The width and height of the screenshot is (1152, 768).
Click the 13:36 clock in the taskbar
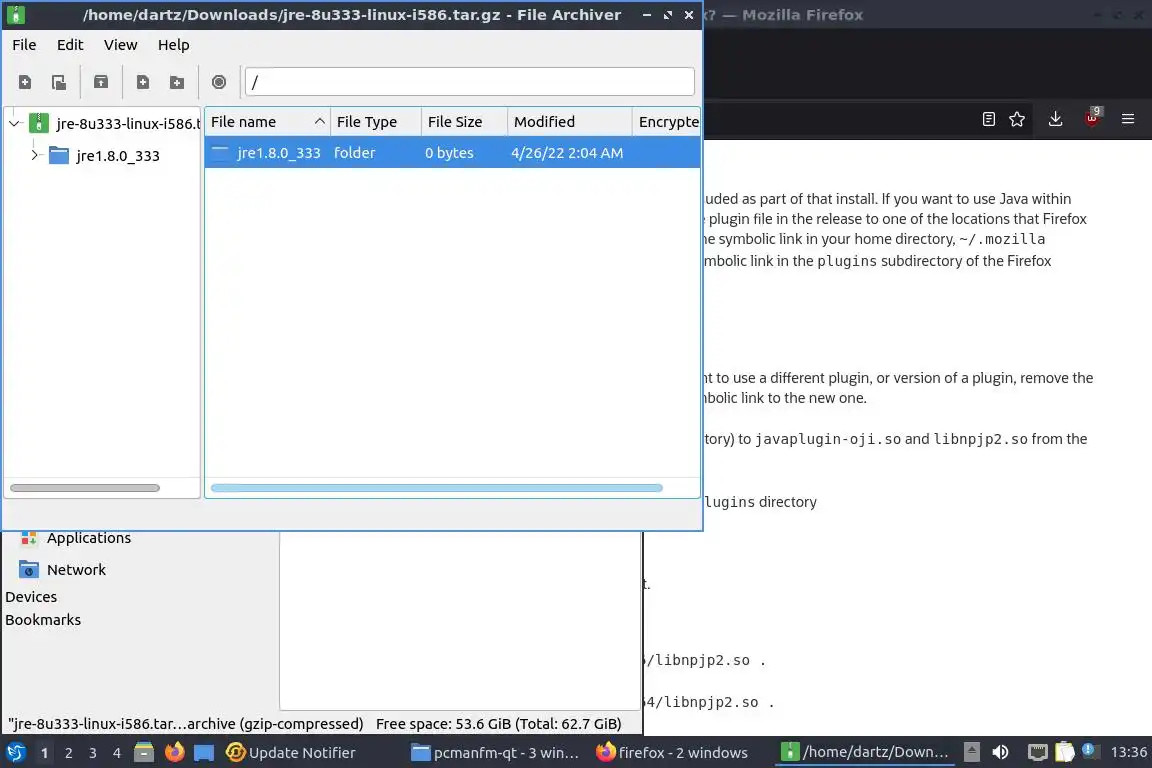1128,752
